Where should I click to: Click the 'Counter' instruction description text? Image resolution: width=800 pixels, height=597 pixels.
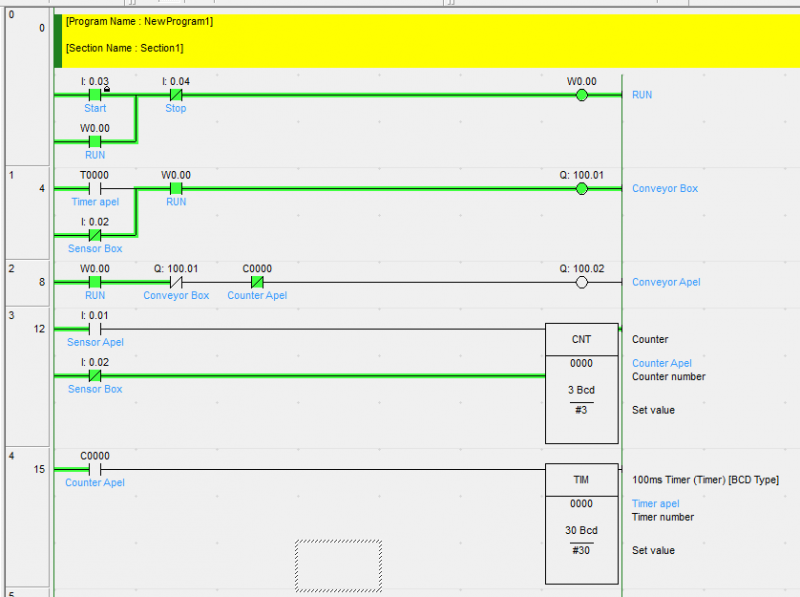click(650, 339)
